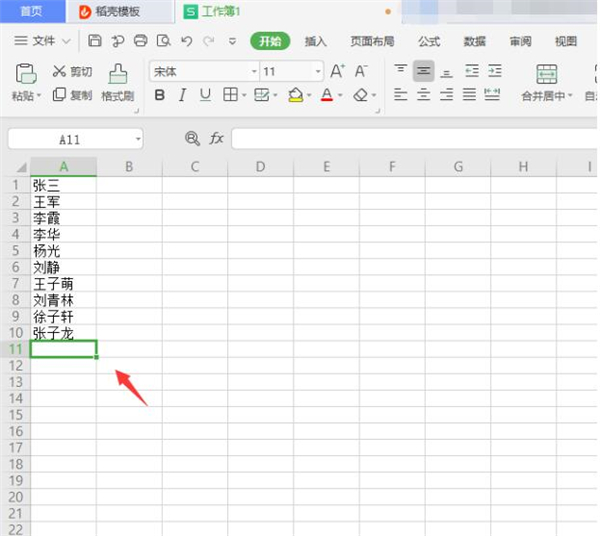Toggle Bold formatting
This screenshot has width=600, height=536.
pyautogui.click(x=160, y=95)
